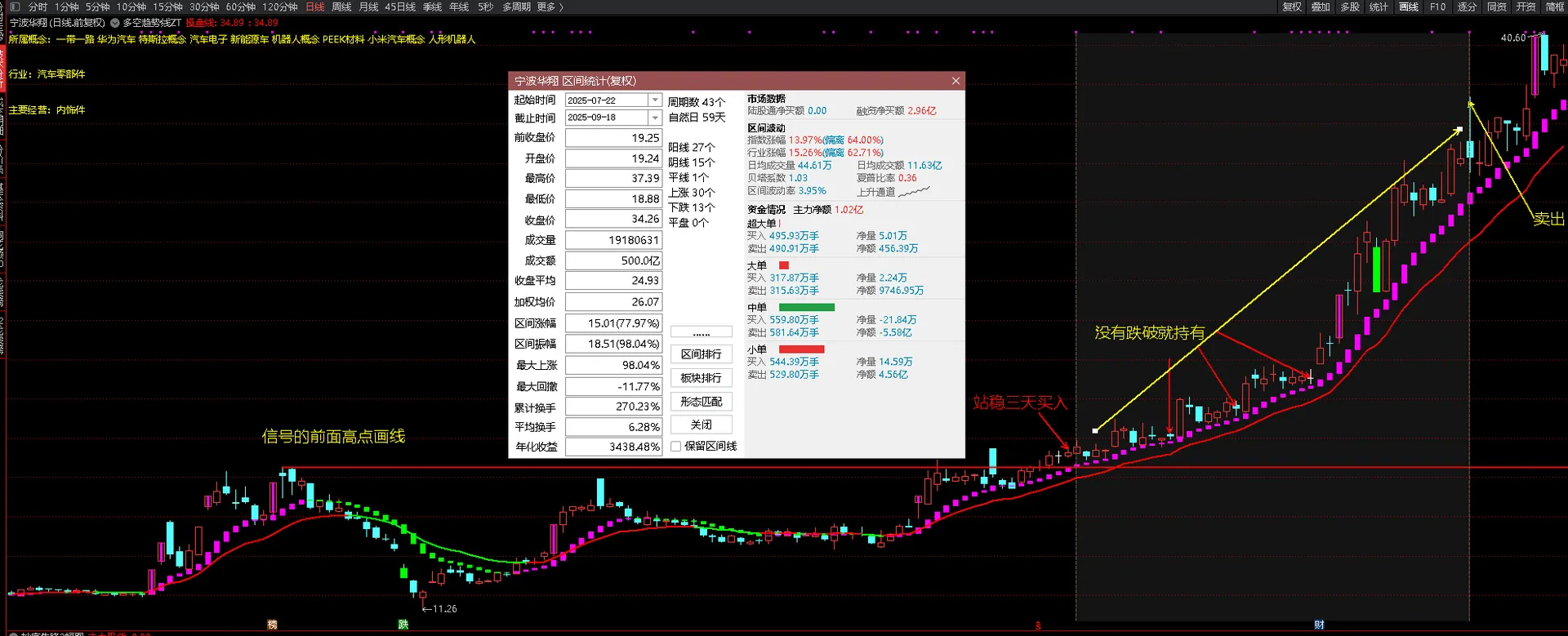
Task: Click the 区间排行 button
Action: pos(701,354)
